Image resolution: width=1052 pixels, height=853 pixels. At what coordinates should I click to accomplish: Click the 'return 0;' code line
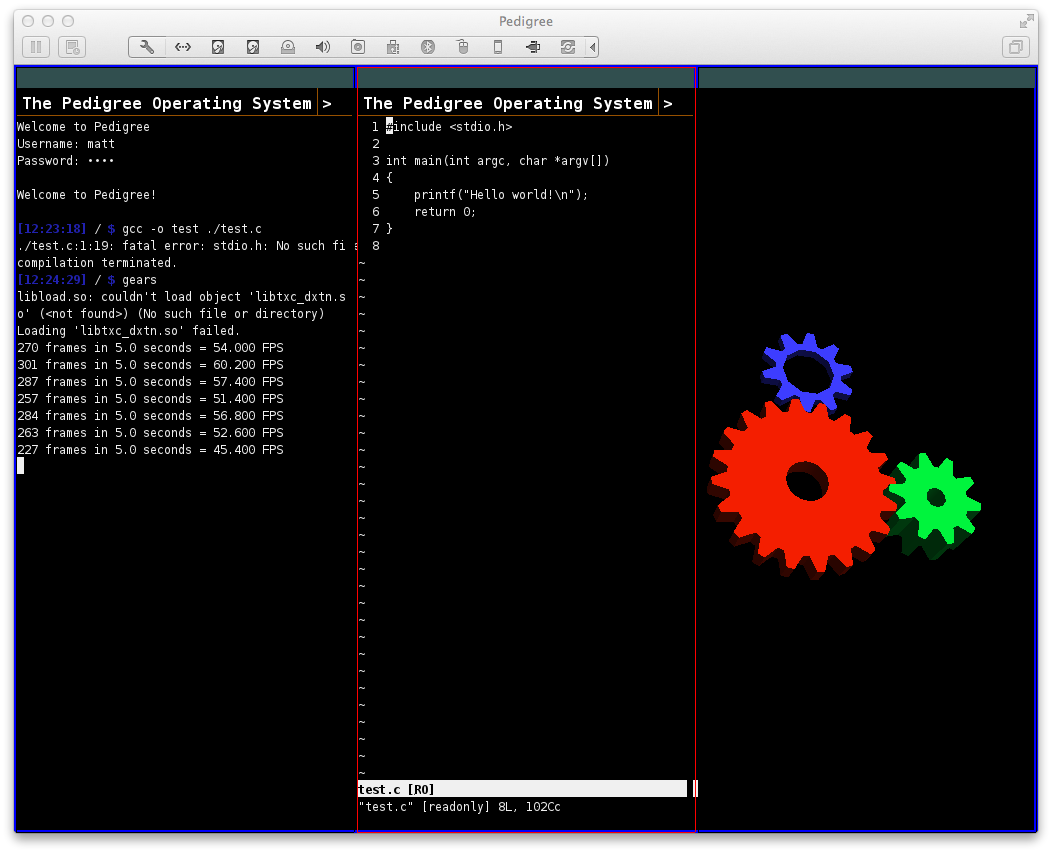coord(445,212)
